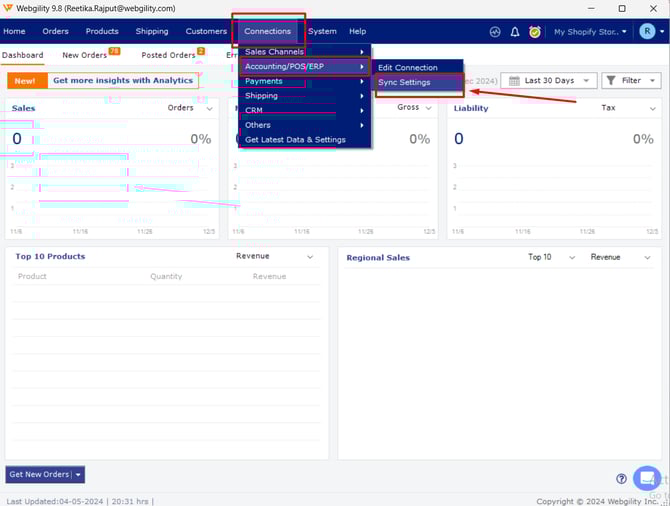Click Get more insights with Analytics
Image resolution: width=670 pixels, height=506 pixels.
122,80
